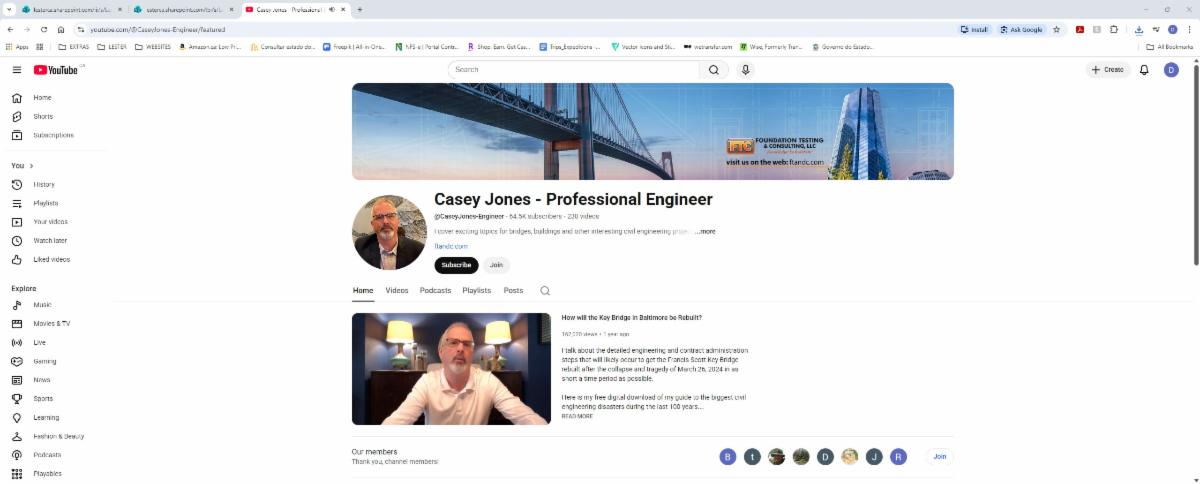Switch to the channel Posts tab

click(513, 291)
